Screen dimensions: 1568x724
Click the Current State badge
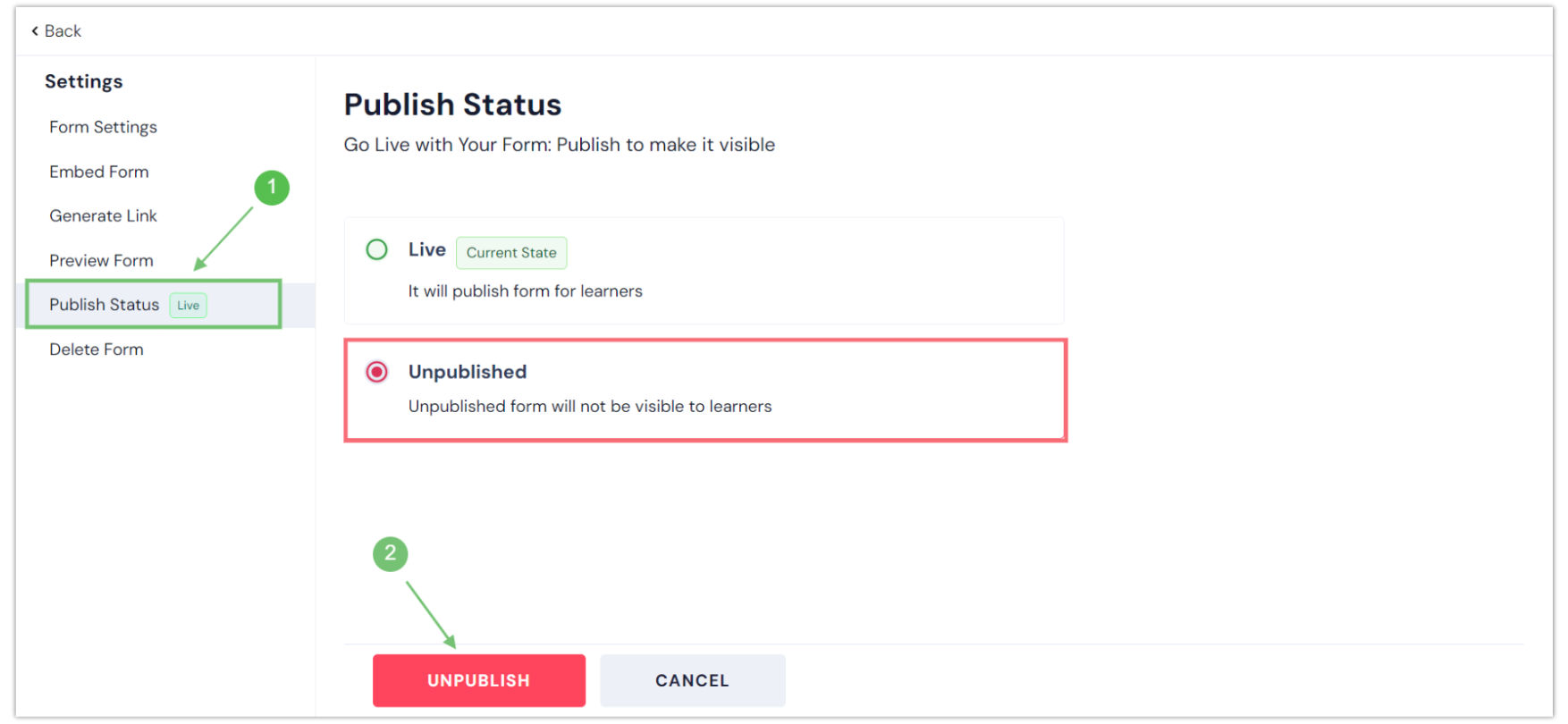[x=511, y=253]
